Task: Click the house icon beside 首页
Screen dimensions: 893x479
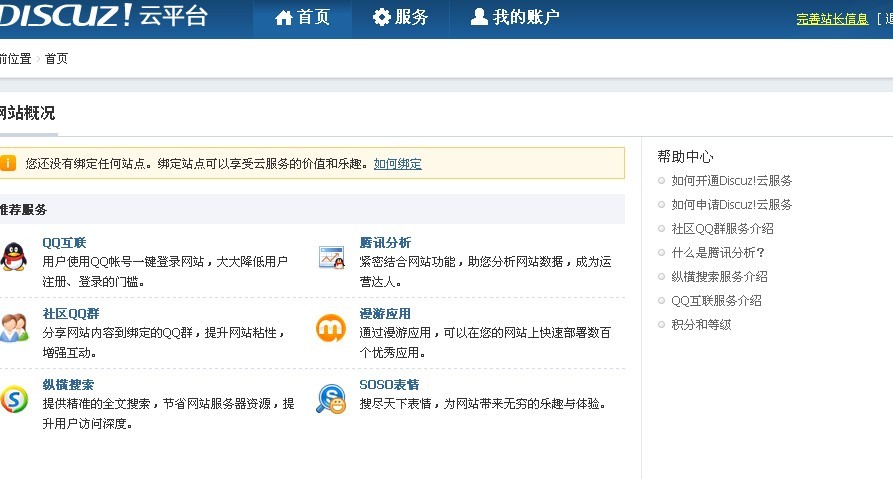Action: (x=284, y=18)
